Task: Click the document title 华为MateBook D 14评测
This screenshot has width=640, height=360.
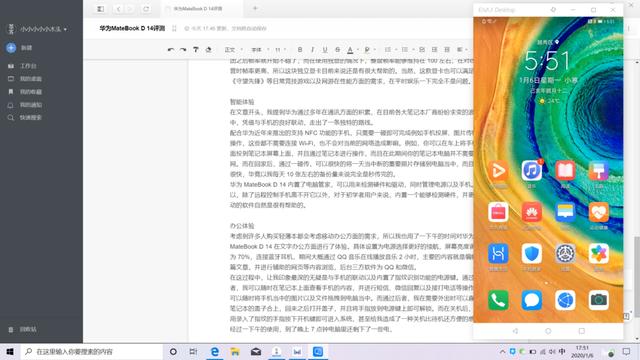Action: tap(132, 28)
